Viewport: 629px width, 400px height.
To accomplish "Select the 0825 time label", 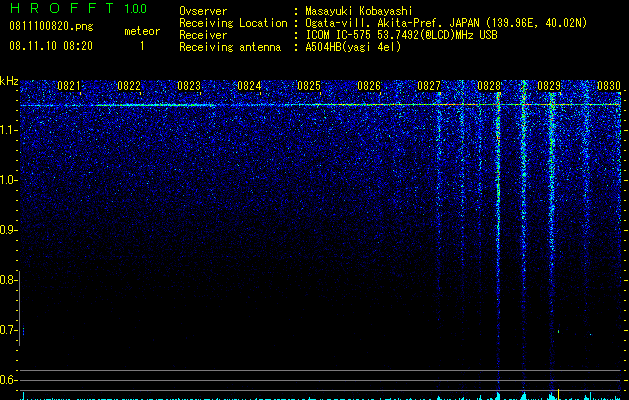I will tap(308, 86).
